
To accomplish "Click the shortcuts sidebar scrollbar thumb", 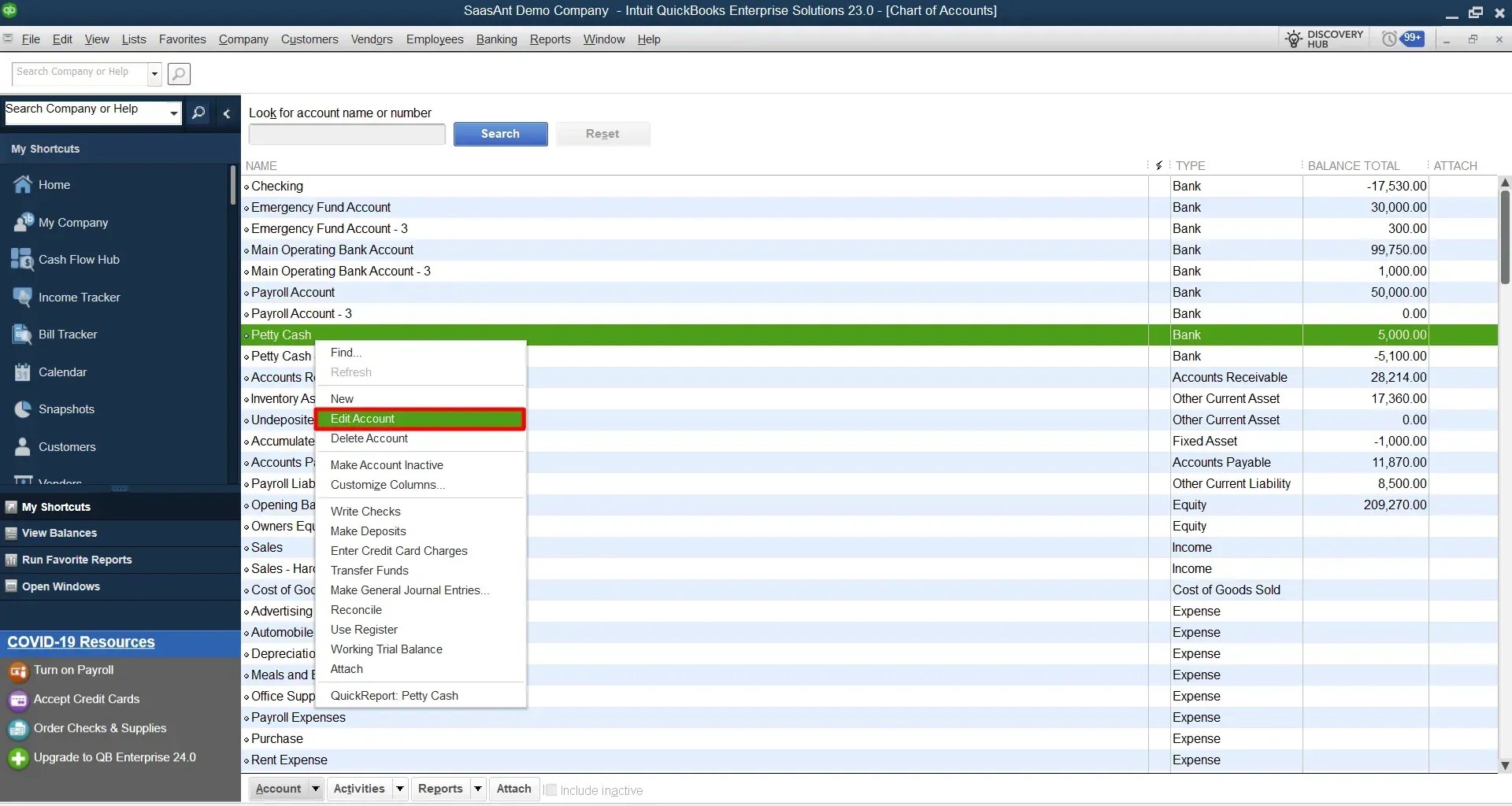I will point(233,186).
